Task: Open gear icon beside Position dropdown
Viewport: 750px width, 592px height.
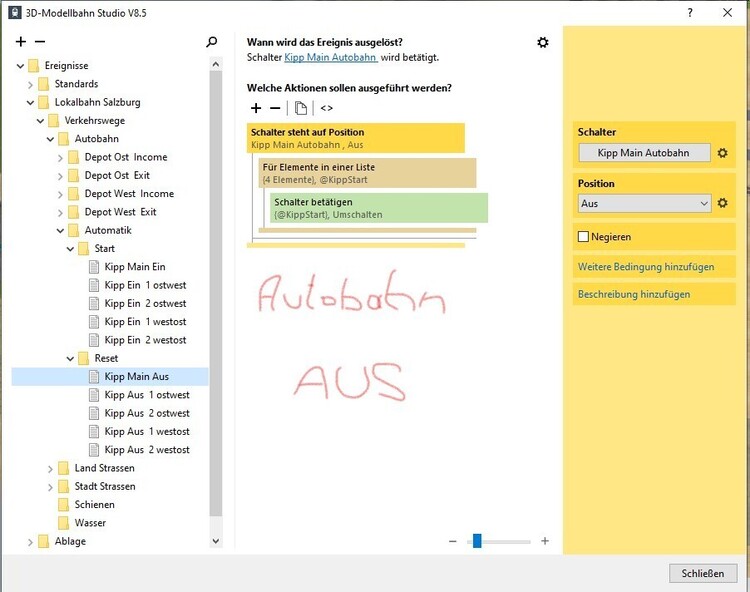Action: click(723, 203)
